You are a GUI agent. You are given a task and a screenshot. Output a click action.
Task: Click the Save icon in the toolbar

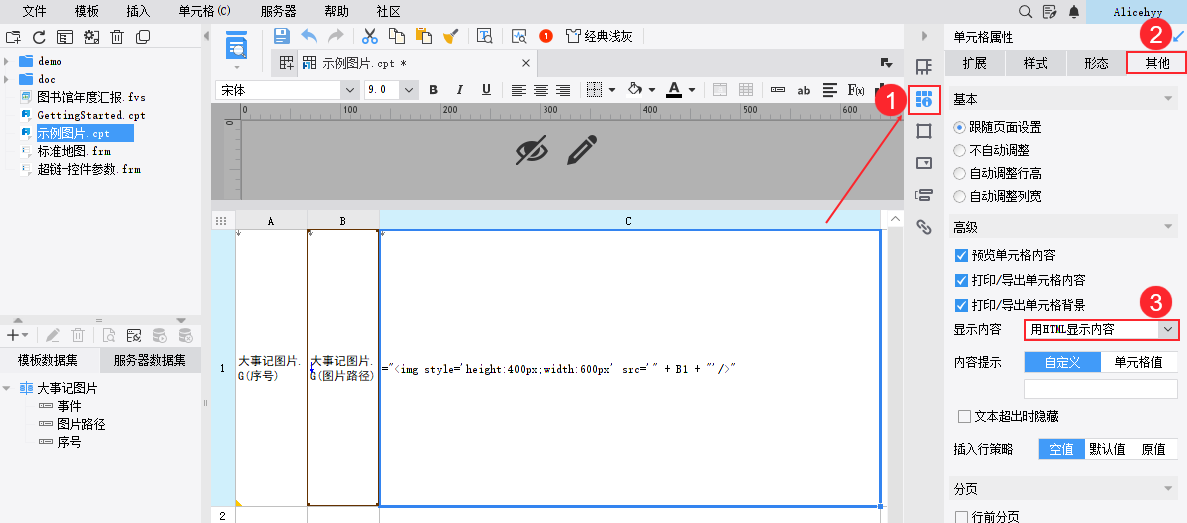282,36
